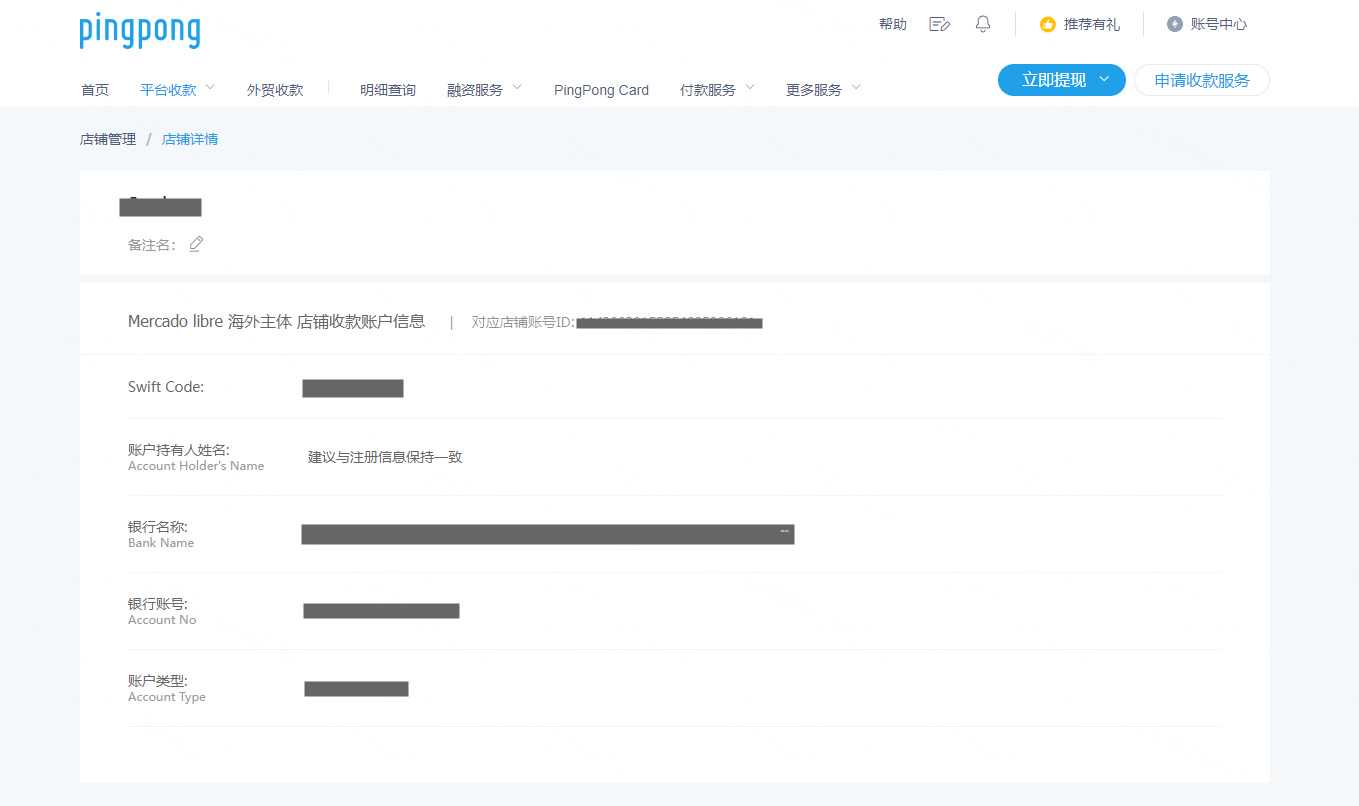The image size is (1359, 806).
Task: Open 融资服务 menu
Action: point(475,90)
